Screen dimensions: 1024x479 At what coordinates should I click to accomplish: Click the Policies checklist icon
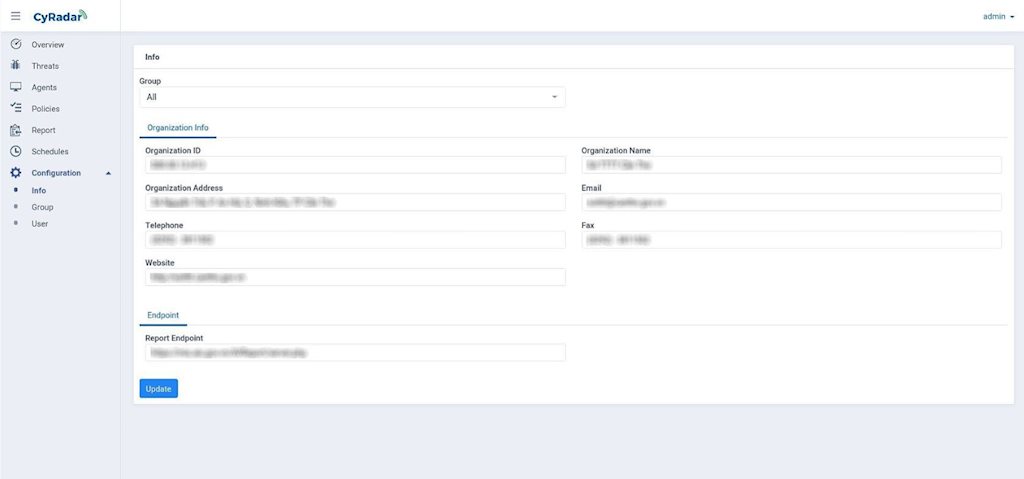click(x=16, y=108)
